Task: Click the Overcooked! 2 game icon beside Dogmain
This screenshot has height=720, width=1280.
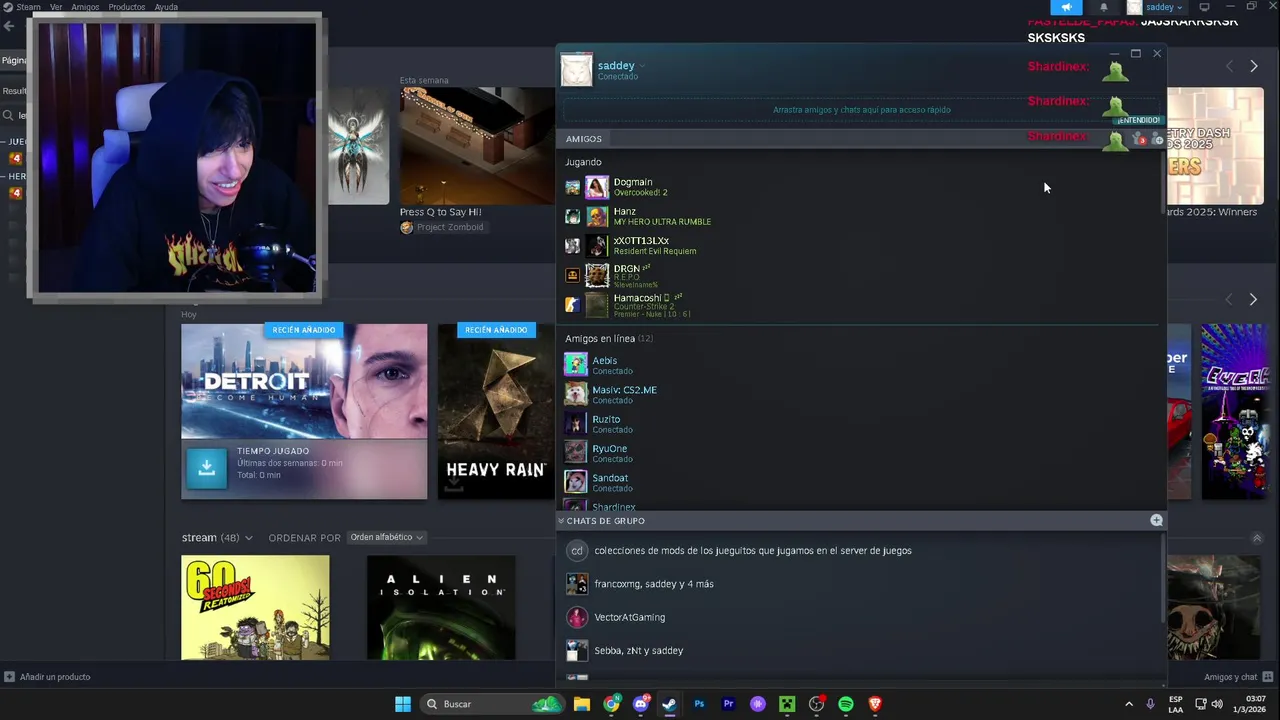Action: [572, 187]
